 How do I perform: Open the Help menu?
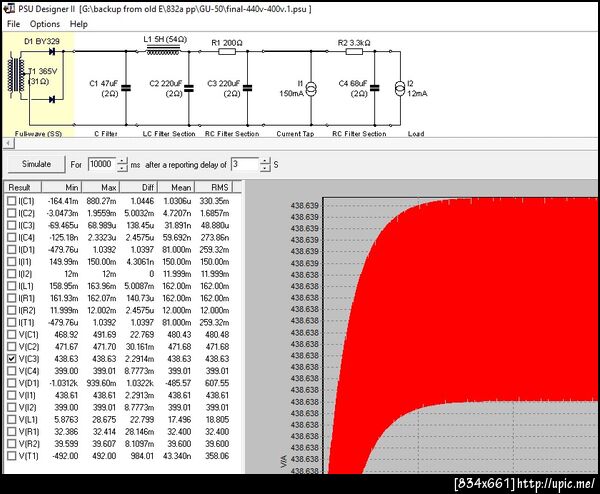coord(78,24)
